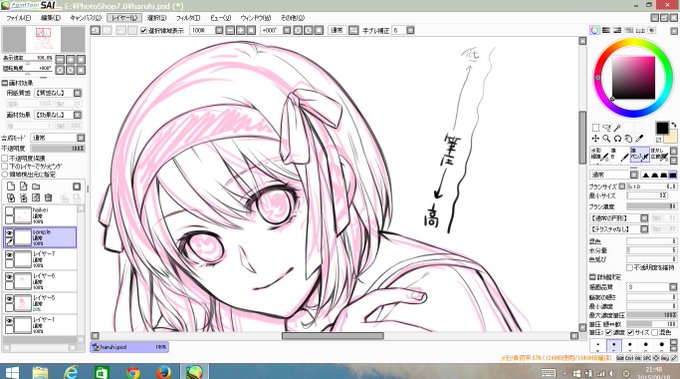This screenshot has height=379, width=680.
Task: Open Firefox from the taskbar
Action: pyautogui.click(x=163, y=372)
